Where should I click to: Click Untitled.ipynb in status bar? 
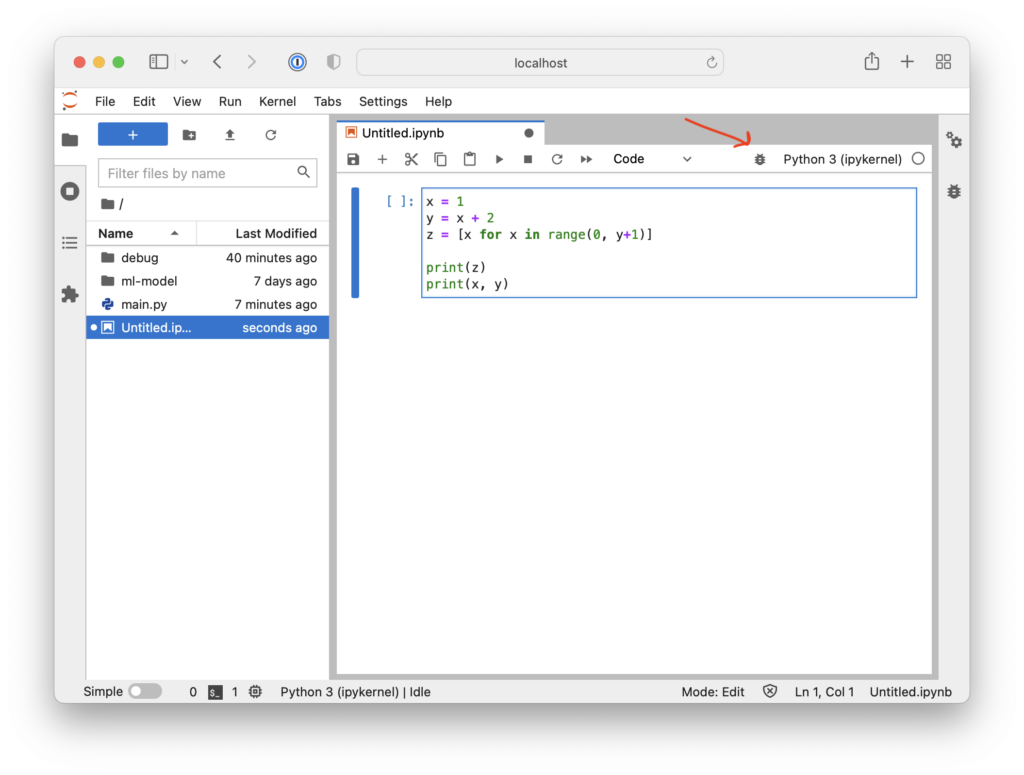[910, 691]
